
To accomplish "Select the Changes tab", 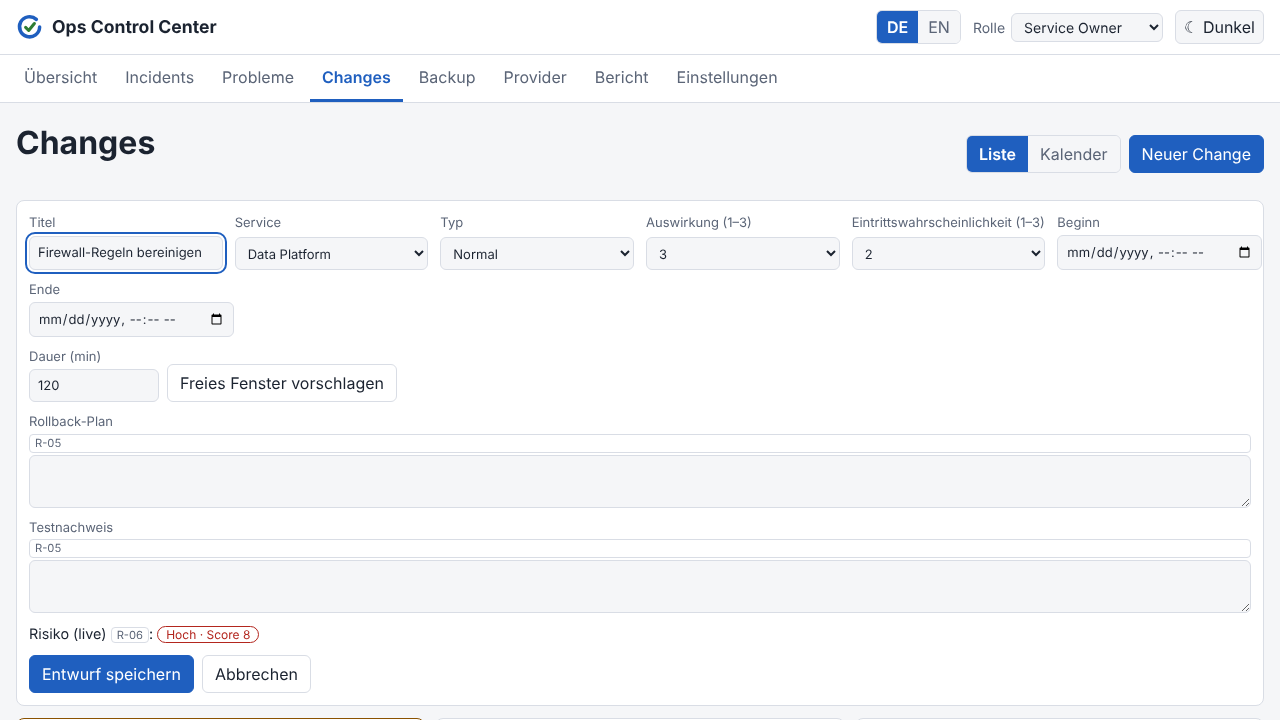I will pos(356,77).
